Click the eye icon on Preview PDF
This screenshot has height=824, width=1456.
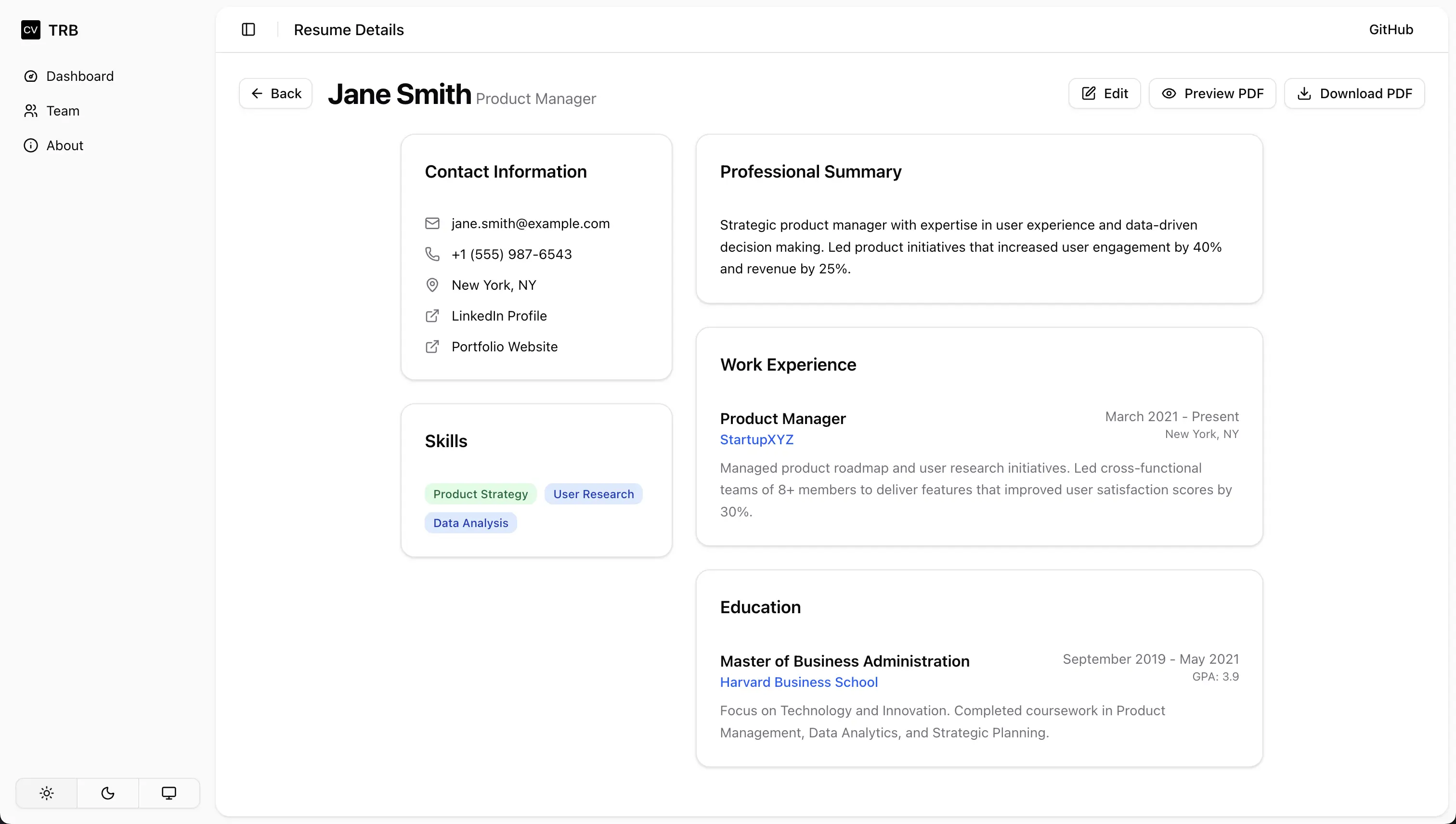(x=1169, y=93)
